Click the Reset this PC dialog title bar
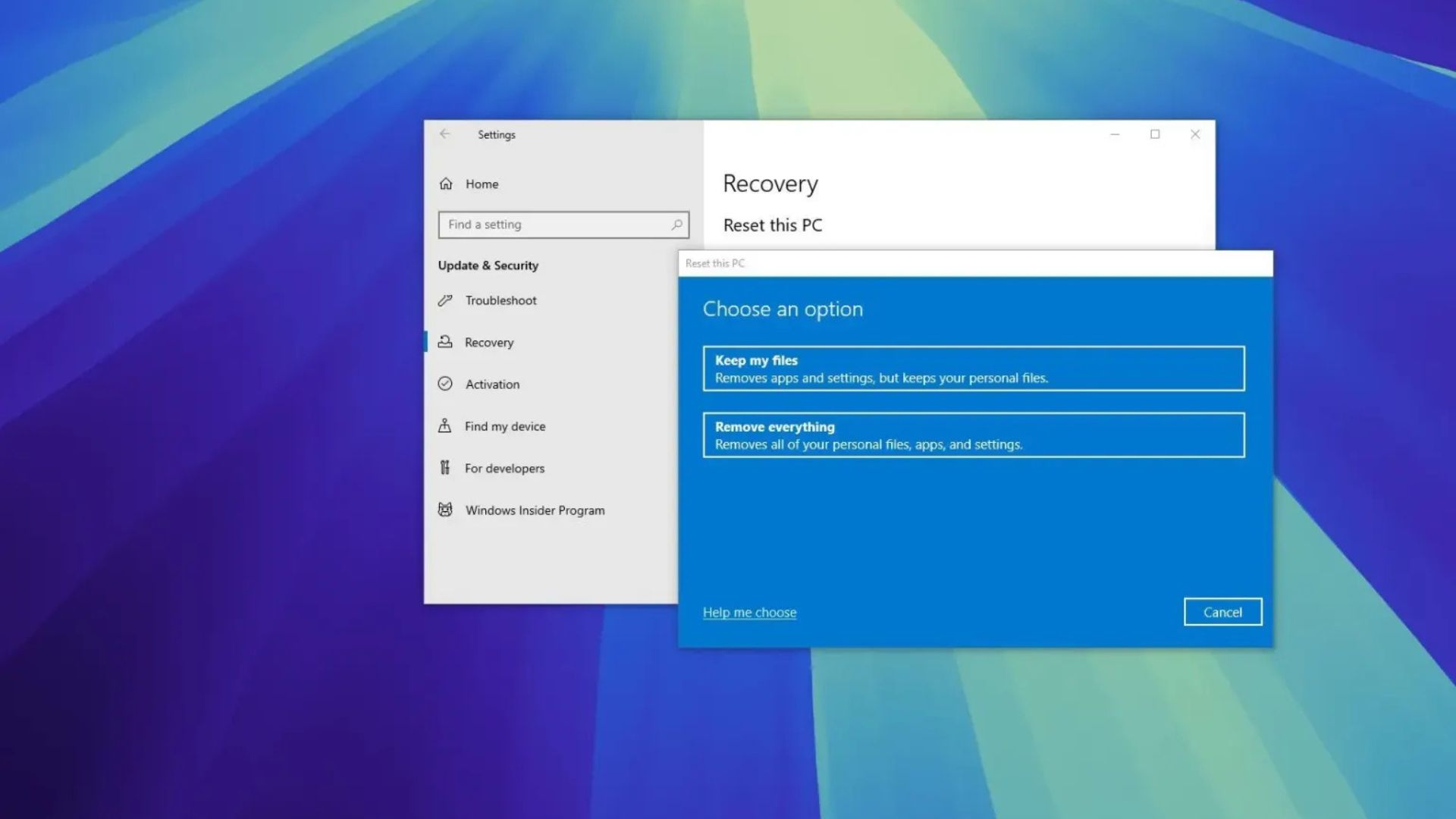 (x=872, y=263)
